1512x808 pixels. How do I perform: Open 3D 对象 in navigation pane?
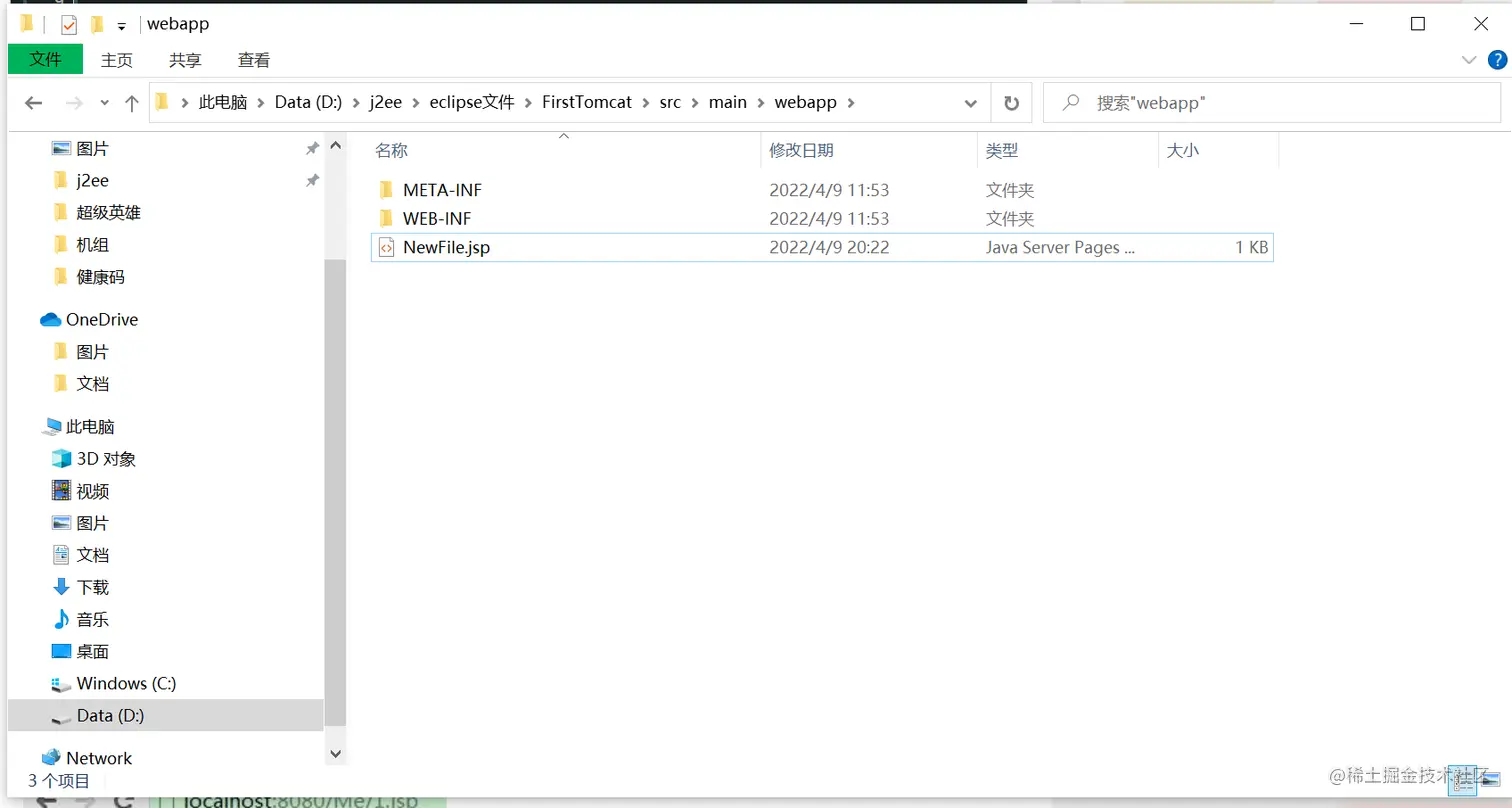106,459
